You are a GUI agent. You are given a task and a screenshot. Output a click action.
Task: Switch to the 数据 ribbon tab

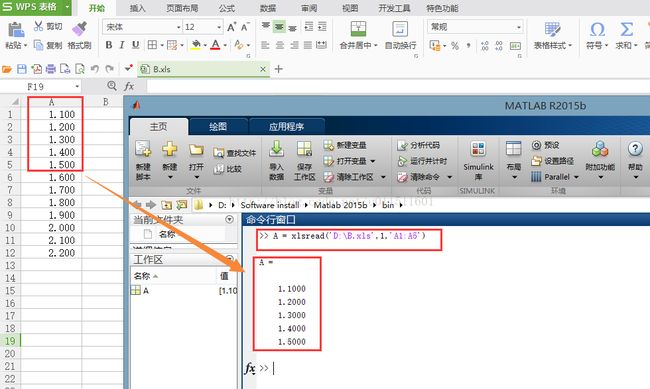pyautogui.click(x=268, y=8)
